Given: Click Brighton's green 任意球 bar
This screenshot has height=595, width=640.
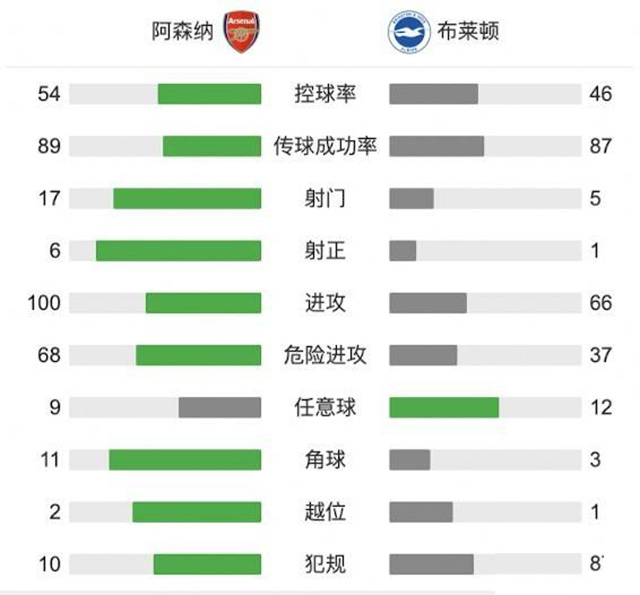Looking at the screenshot, I should tap(444, 407).
